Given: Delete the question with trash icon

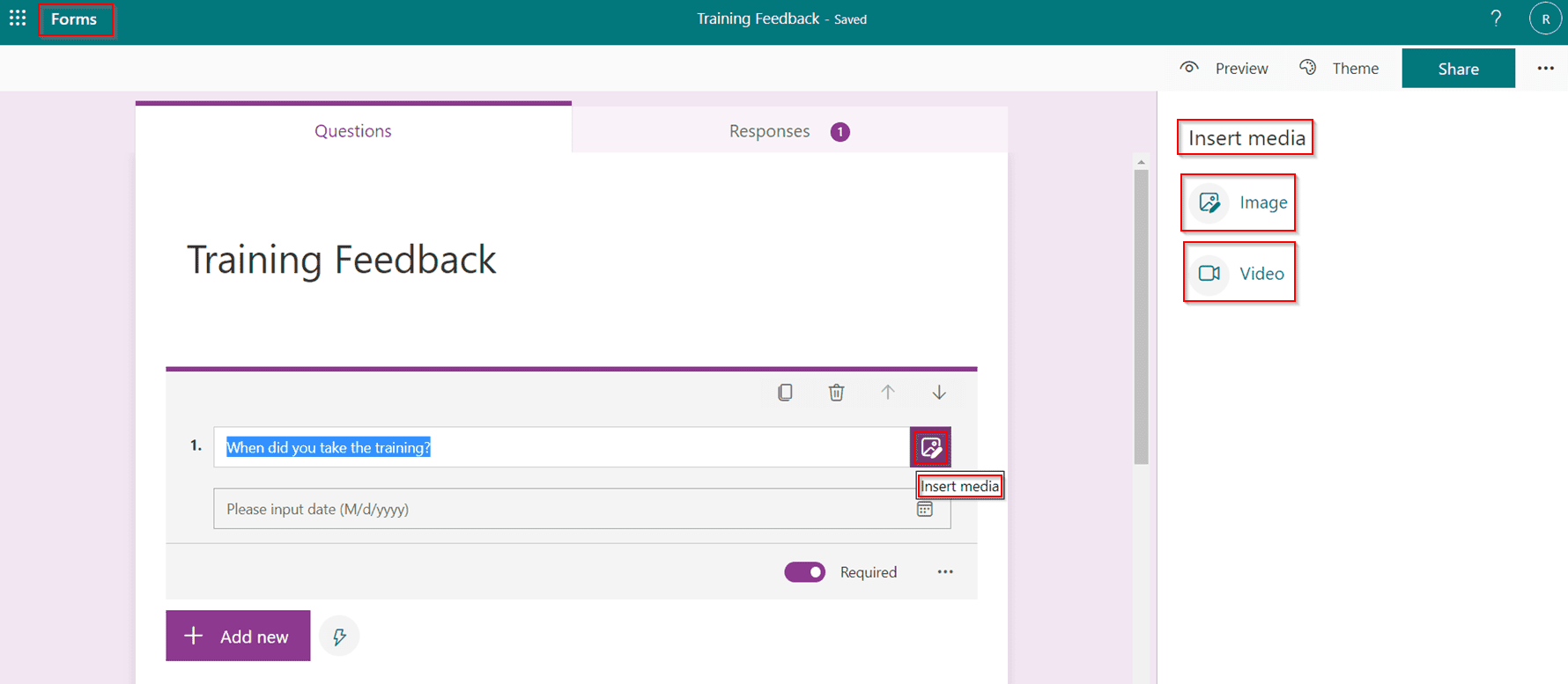Looking at the screenshot, I should coord(836,393).
